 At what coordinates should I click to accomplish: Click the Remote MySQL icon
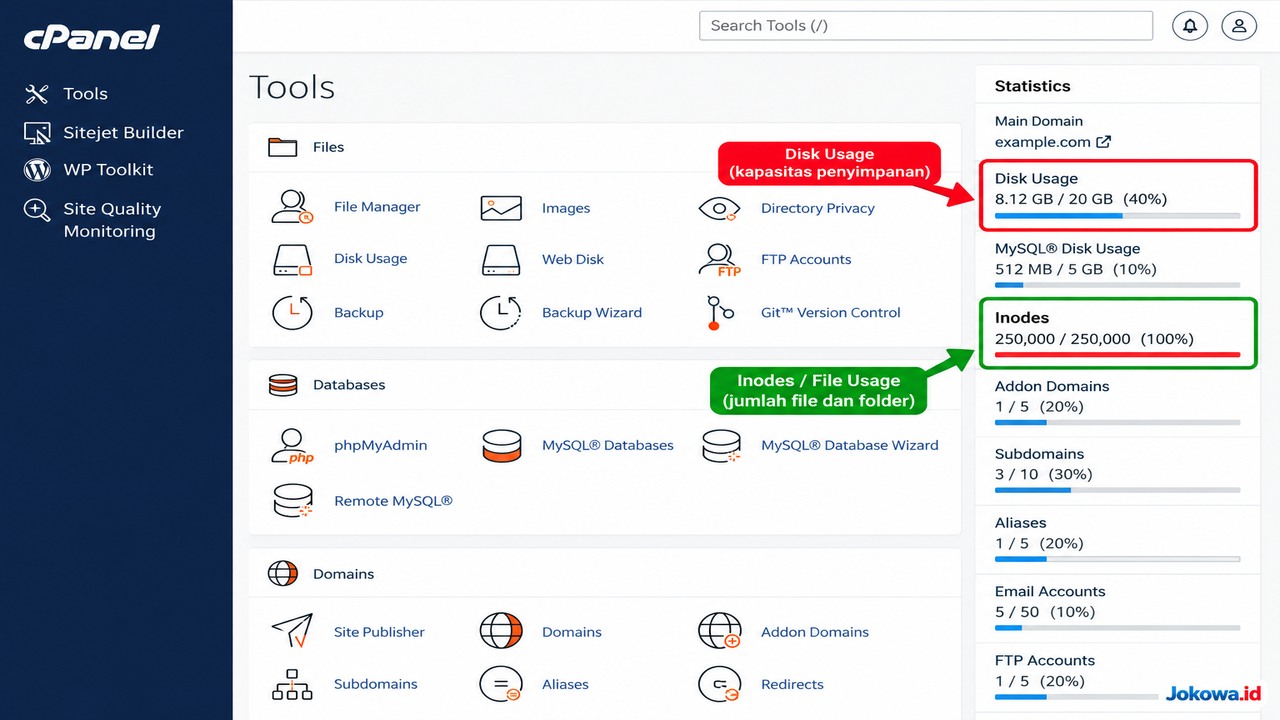pos(292,501)
